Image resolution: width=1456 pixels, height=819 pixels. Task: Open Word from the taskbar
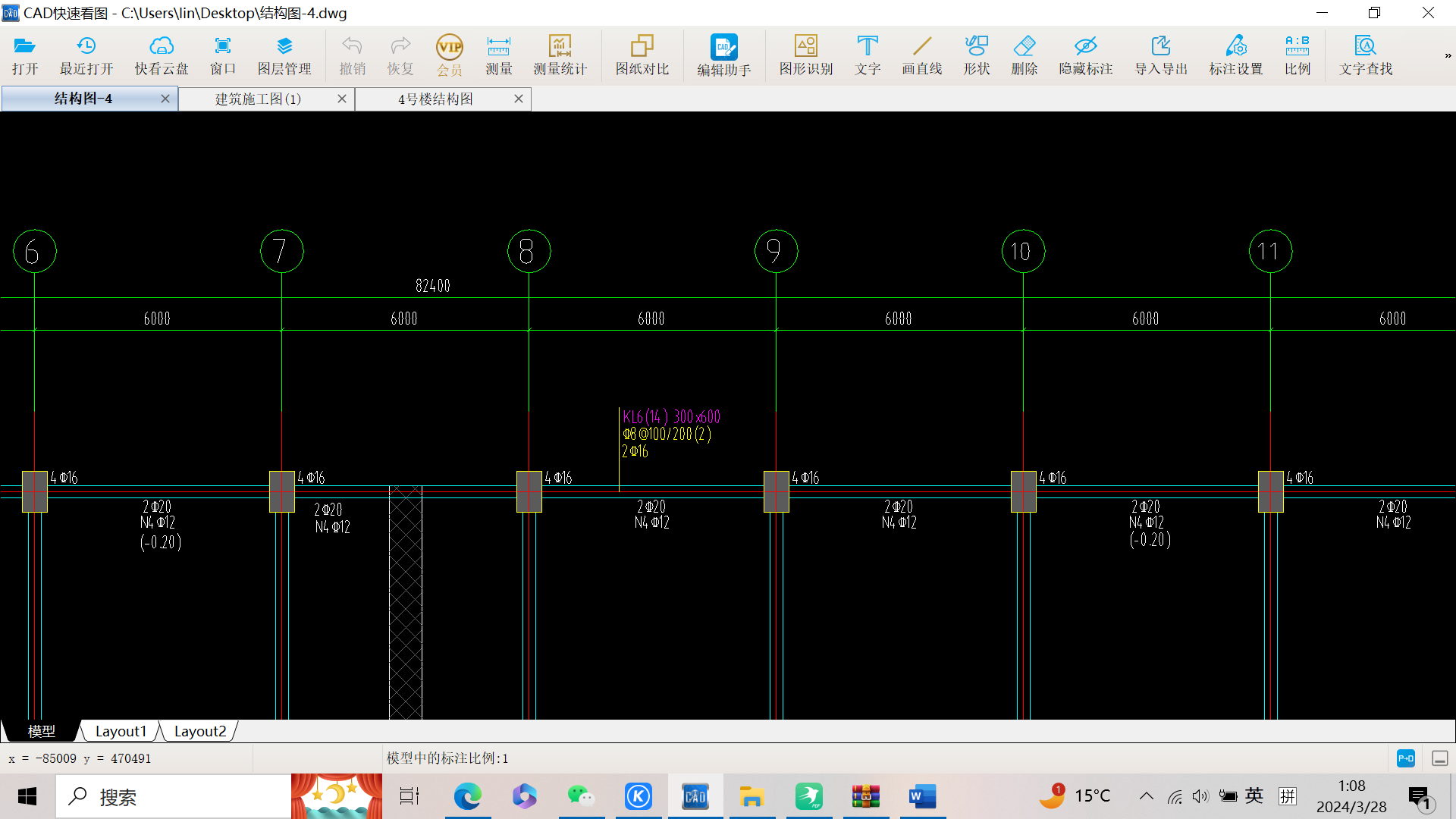[922, 796]
